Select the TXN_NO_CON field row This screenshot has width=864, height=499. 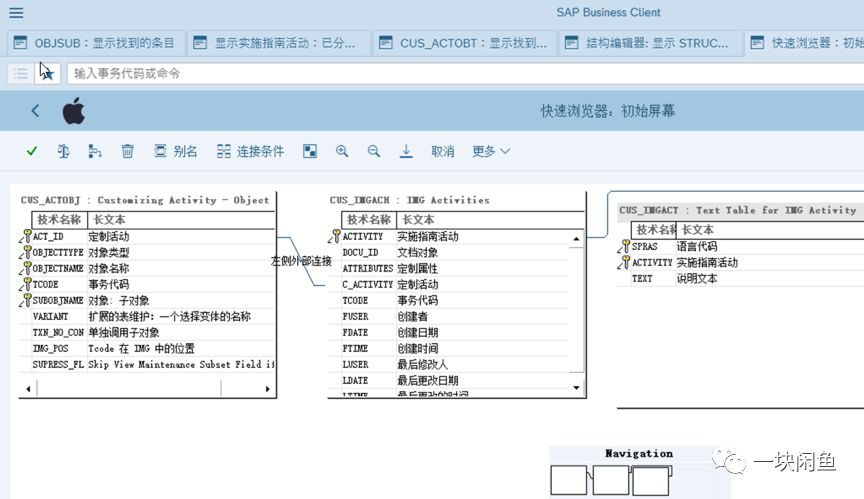click(147, 332)
